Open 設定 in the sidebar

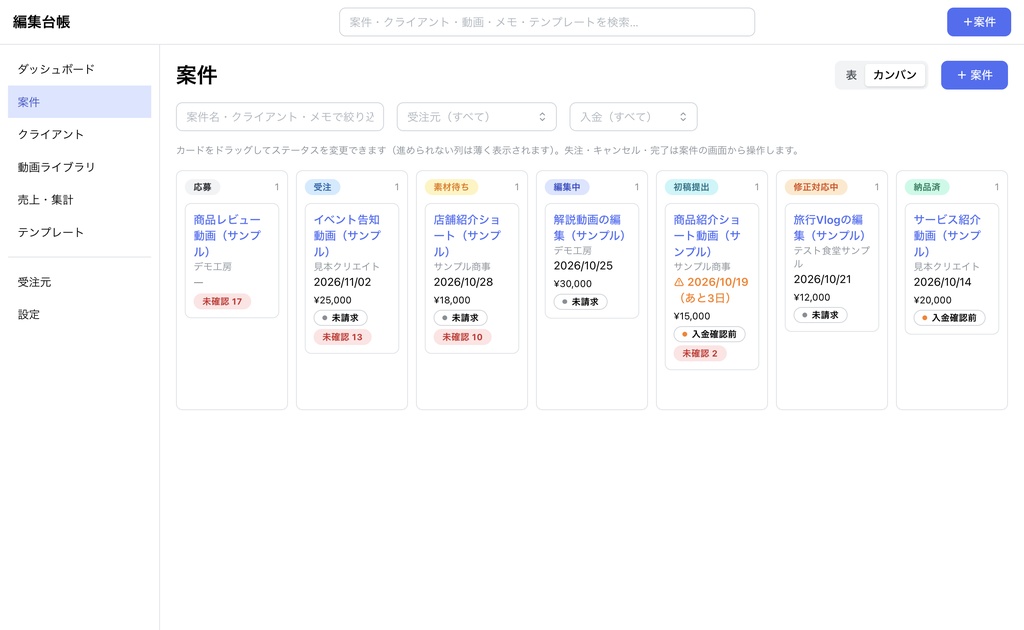pos(80,315)
